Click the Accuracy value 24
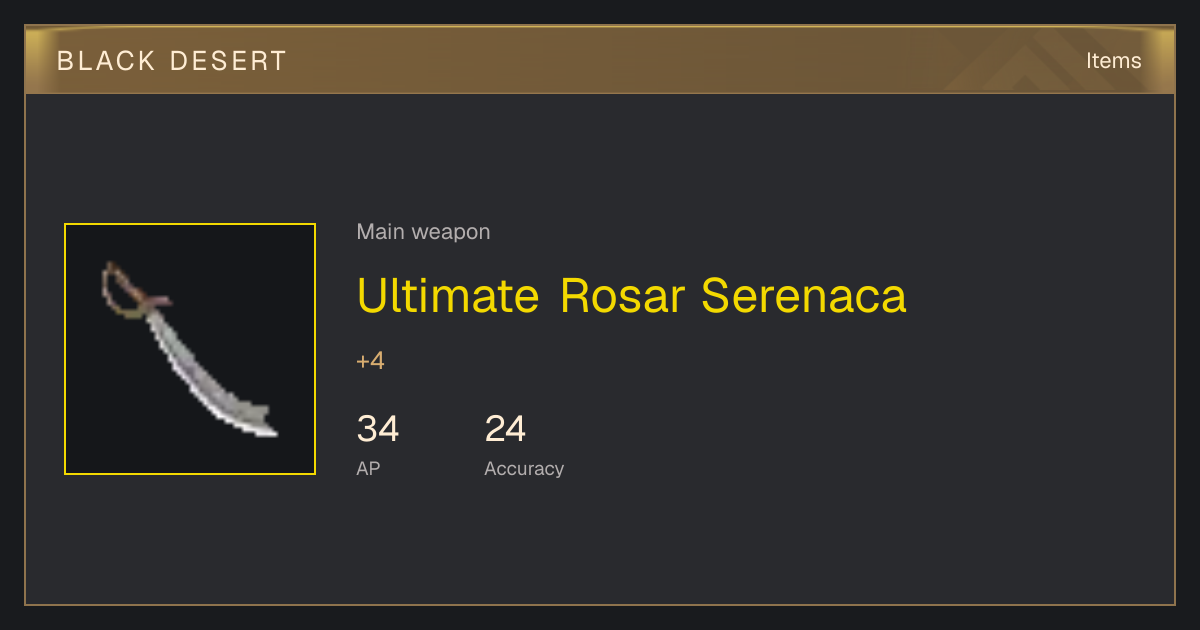This screenshot has height=630, width=1200. click(505, 429)
